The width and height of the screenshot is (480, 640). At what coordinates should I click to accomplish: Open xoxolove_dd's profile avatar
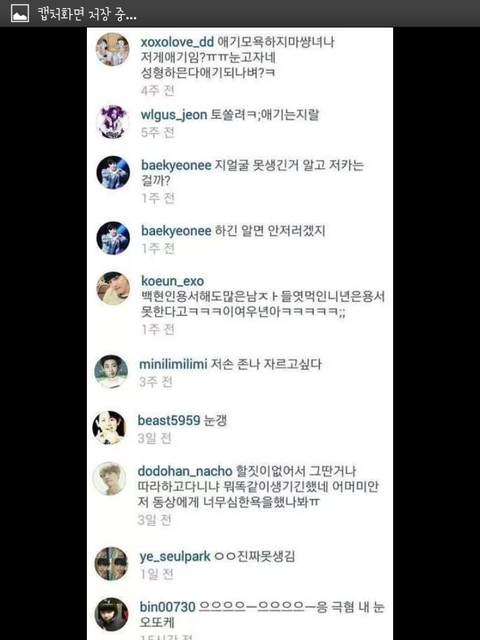pos(112,49)
